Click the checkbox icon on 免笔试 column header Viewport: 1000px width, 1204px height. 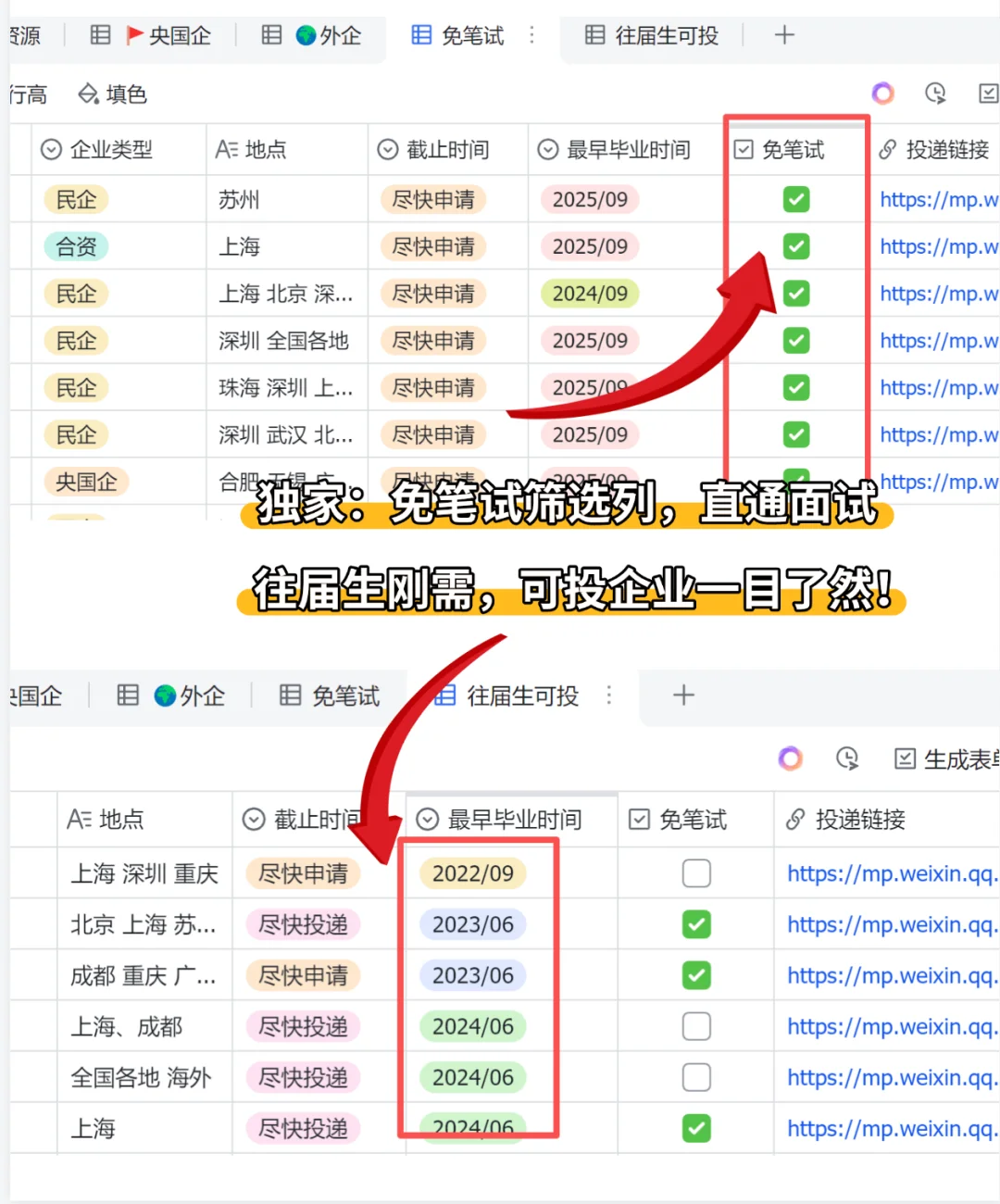(x=744, y=149)
